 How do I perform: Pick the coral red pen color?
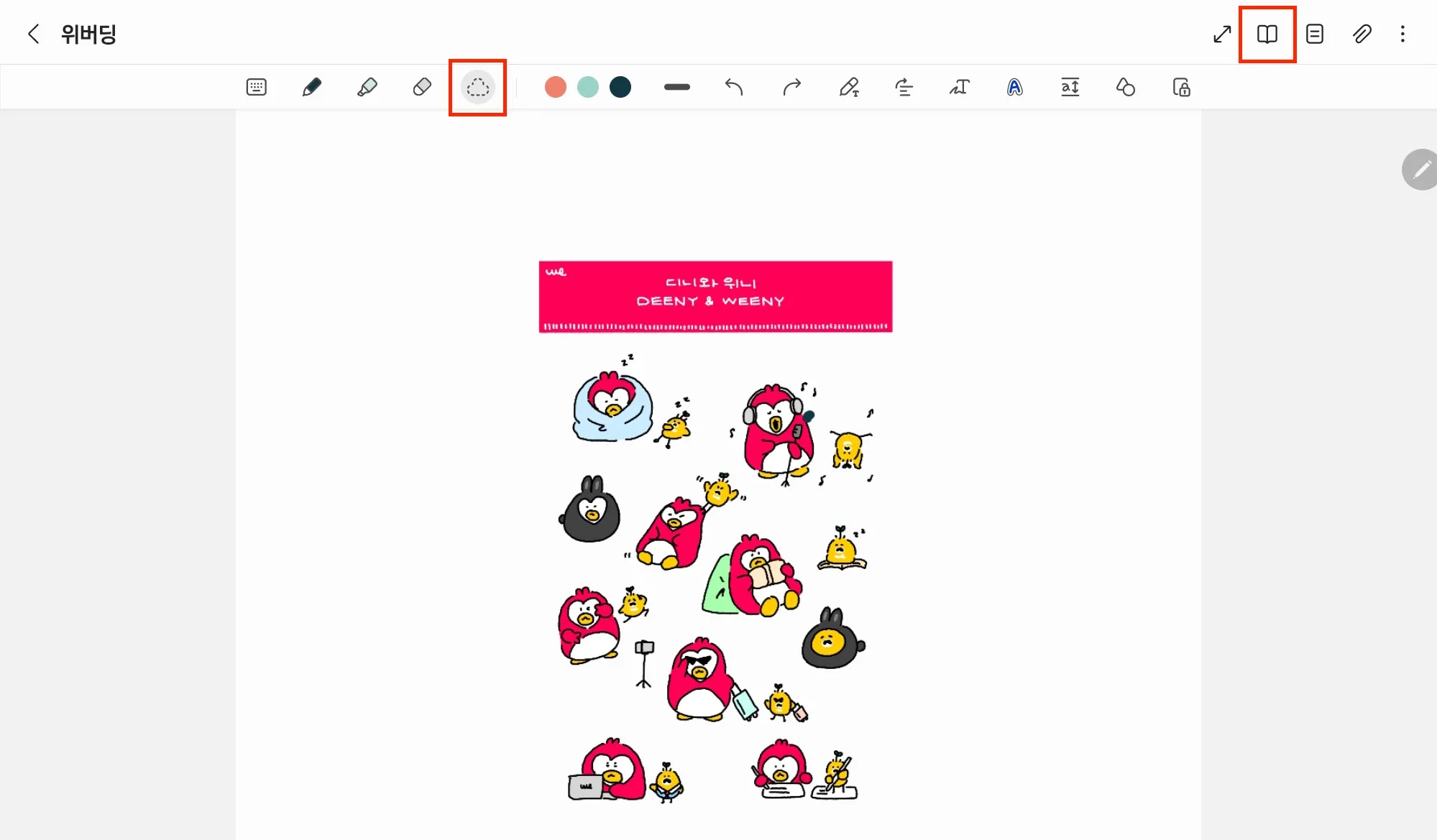(x=555, y=87)
